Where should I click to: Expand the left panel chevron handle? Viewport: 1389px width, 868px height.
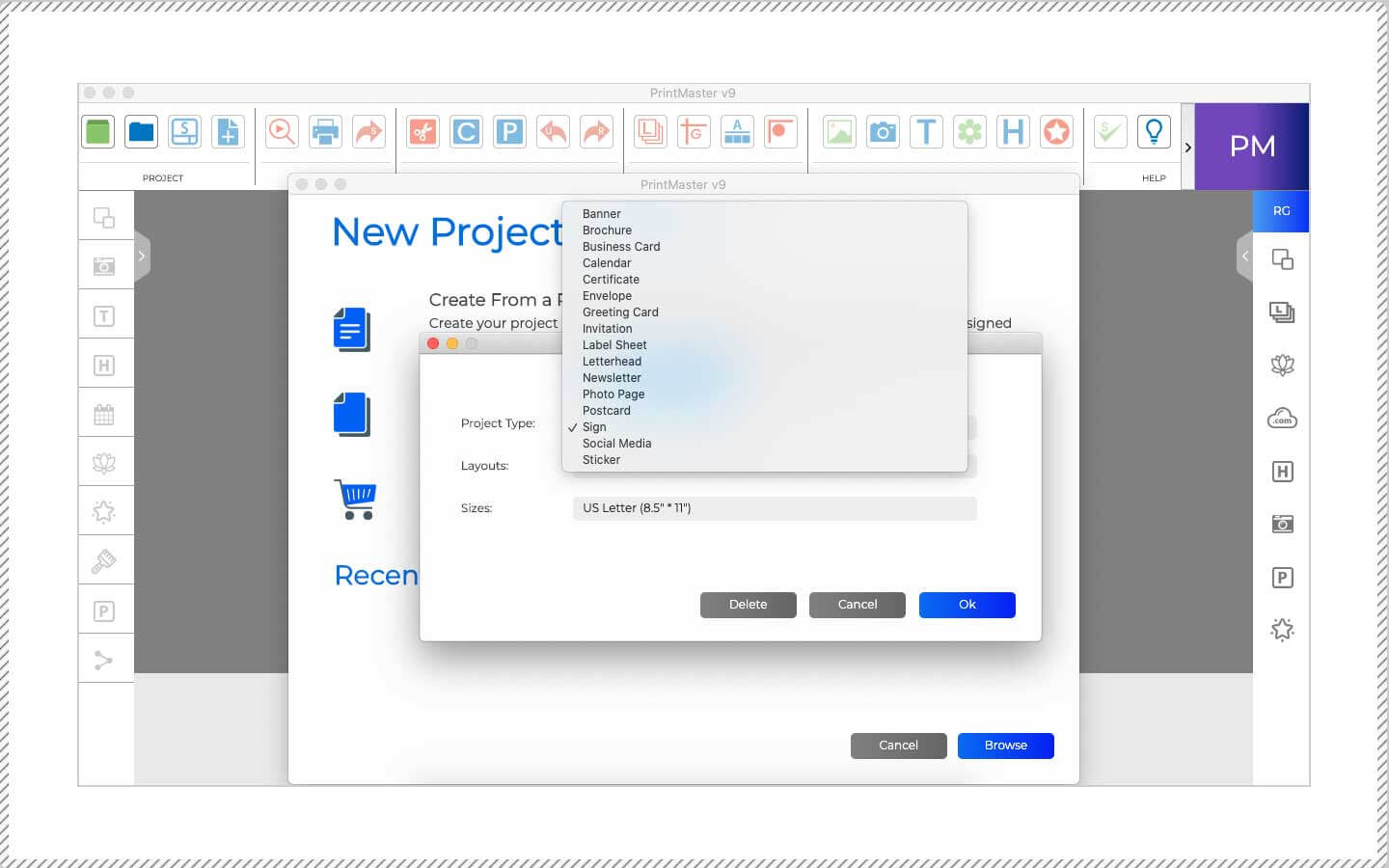pos(142,257)
